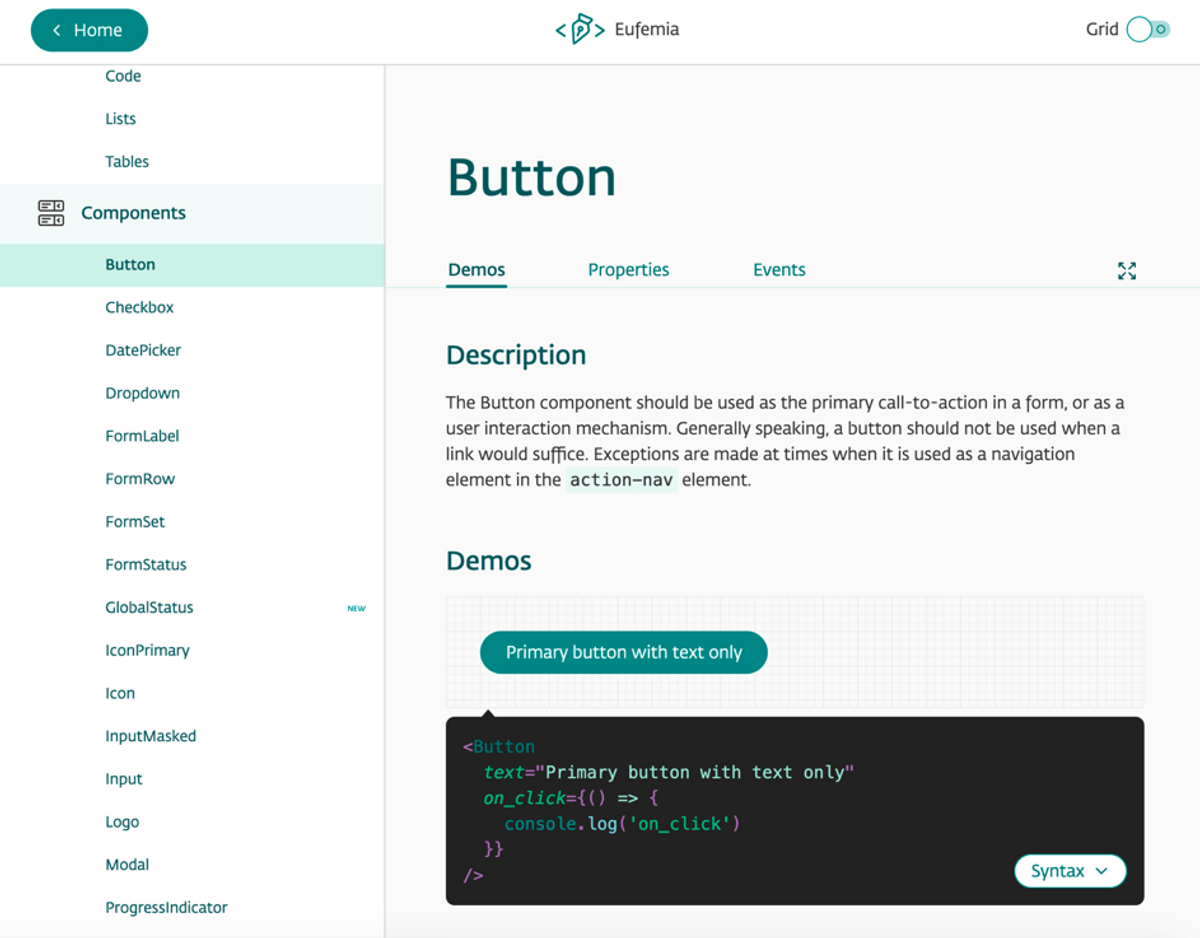Click the text attribute line in code
This screenshot has height=938, width=1200.
pos(669,773)
